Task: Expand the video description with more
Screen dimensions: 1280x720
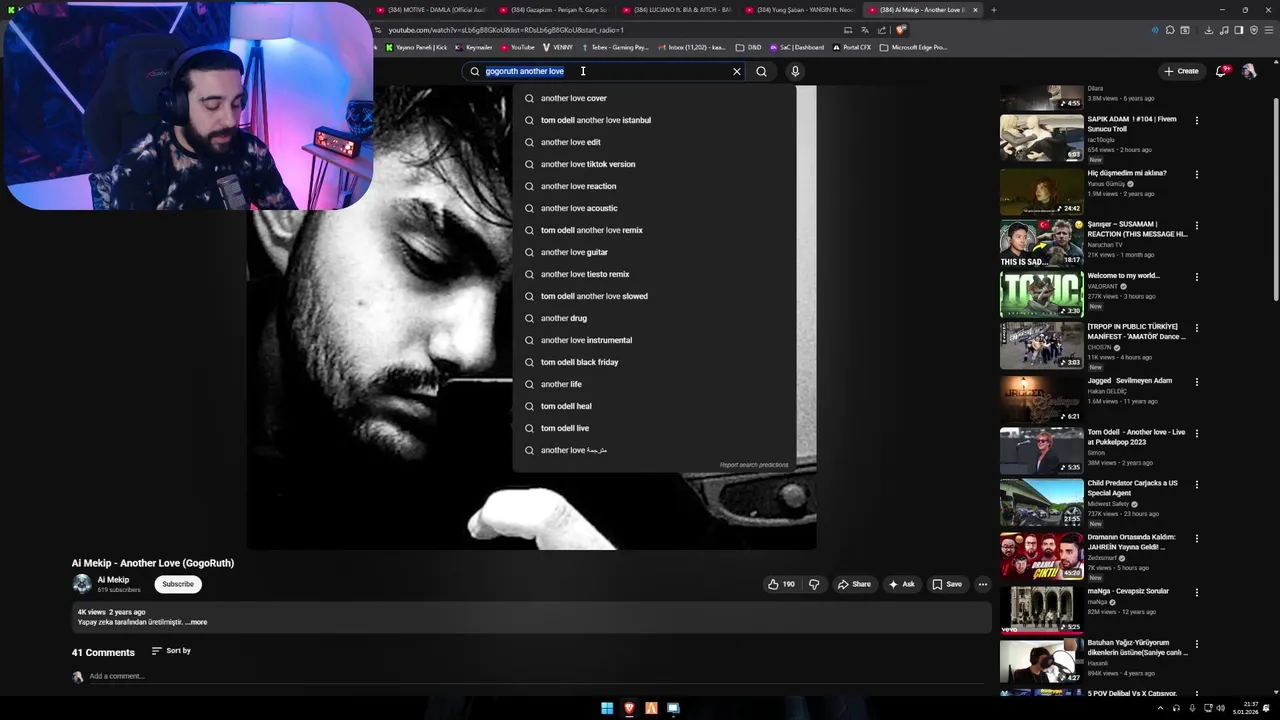Action: (197, 622)
